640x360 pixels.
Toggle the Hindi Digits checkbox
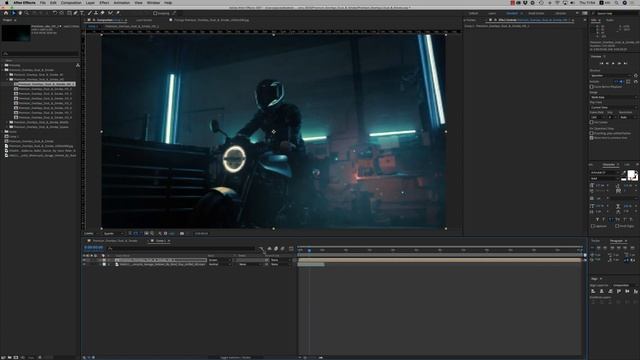pos(617,226)
